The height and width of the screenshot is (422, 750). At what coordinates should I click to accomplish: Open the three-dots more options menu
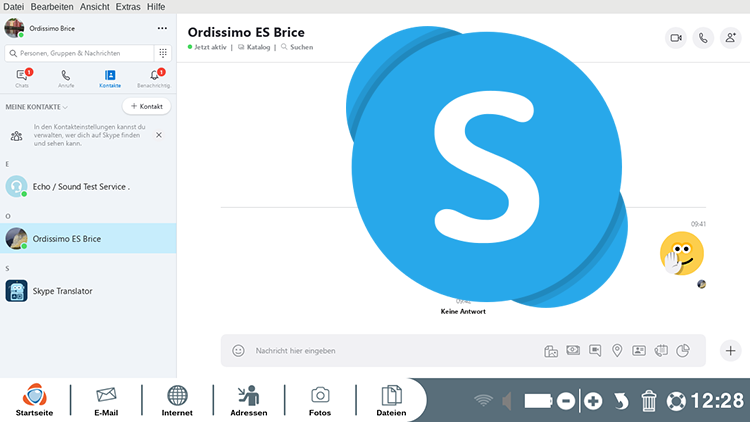tap(162, 28)
